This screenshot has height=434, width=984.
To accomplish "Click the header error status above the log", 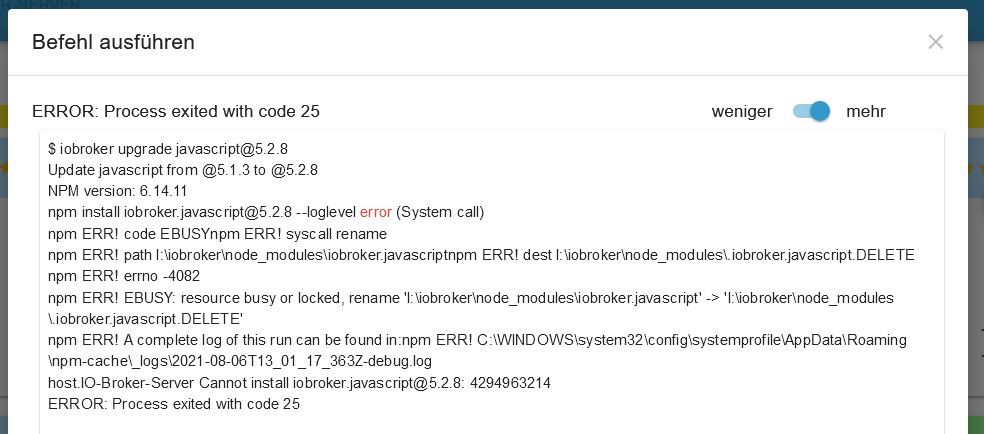I will 176,111.
